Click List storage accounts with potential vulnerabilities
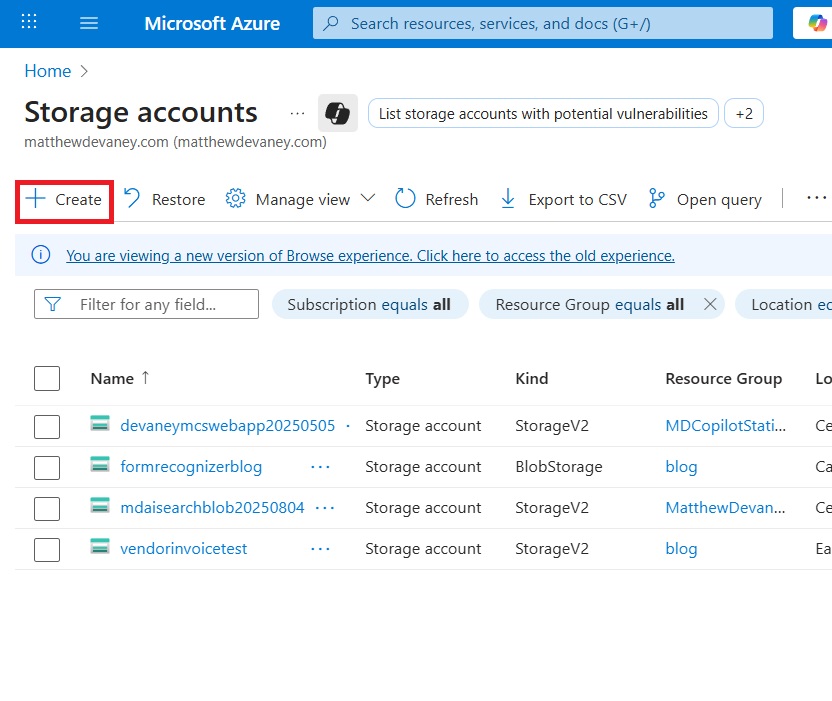 543,113
